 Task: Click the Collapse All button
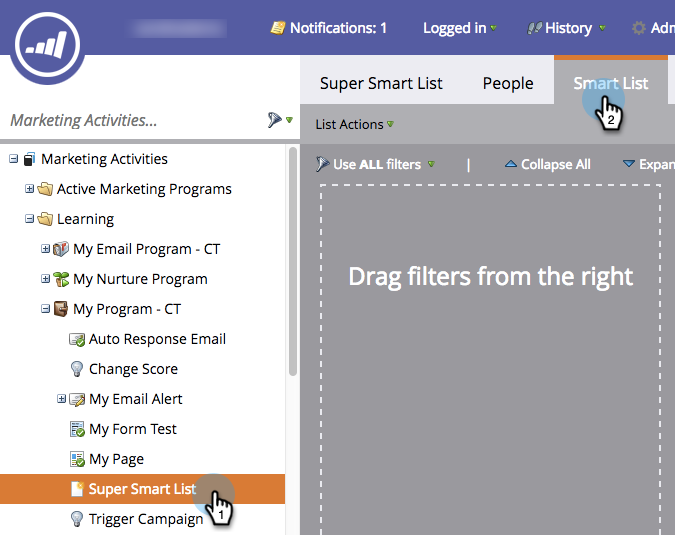(x=548, y=164)
